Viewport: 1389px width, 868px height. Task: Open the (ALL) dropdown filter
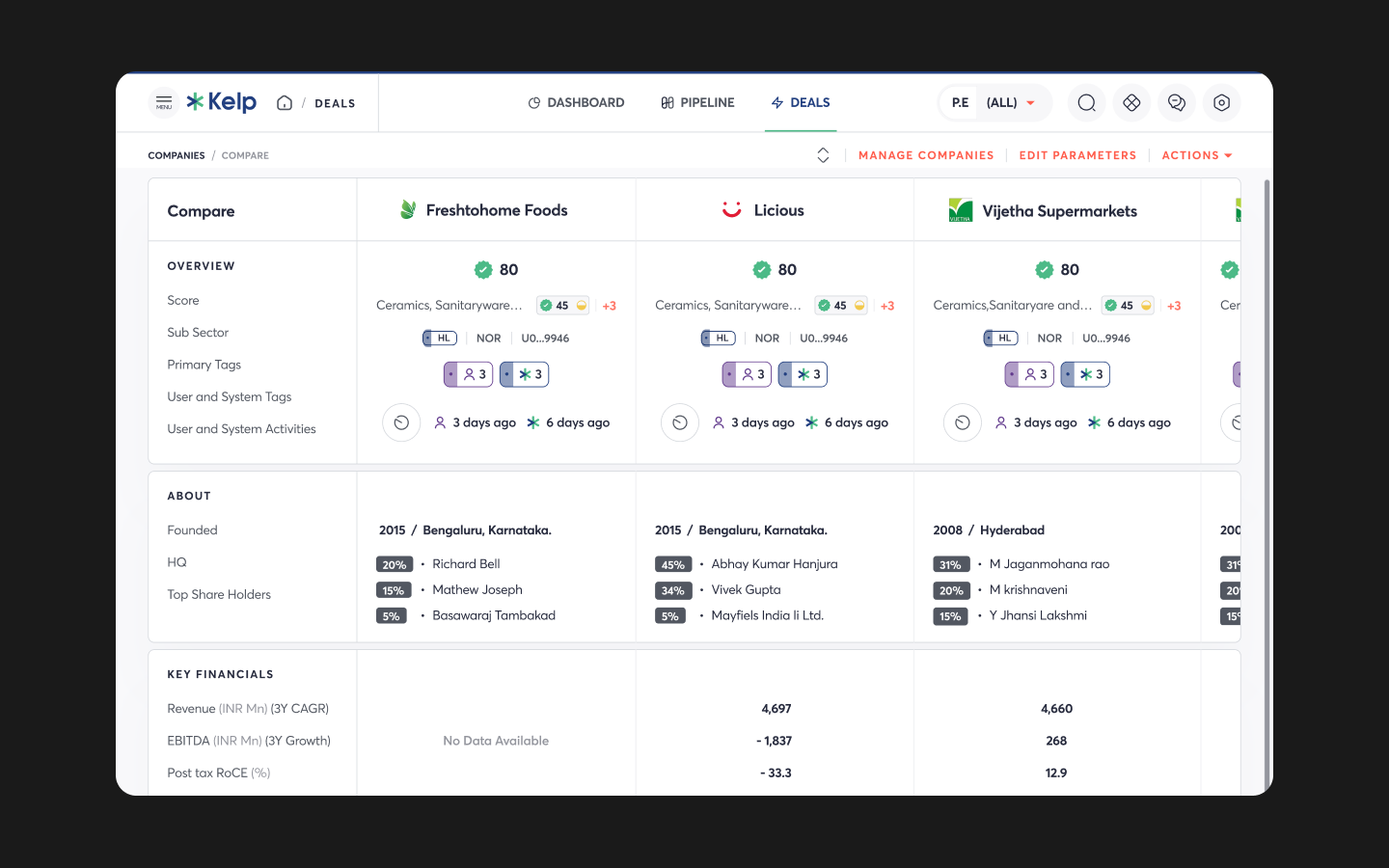coord(1011,103)
